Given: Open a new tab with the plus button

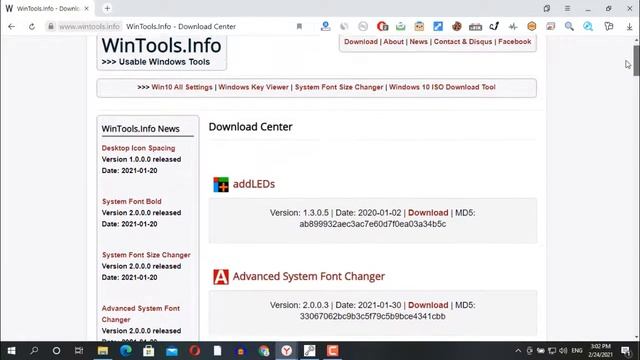Looking at the screenshot, I should coord(107,8).
